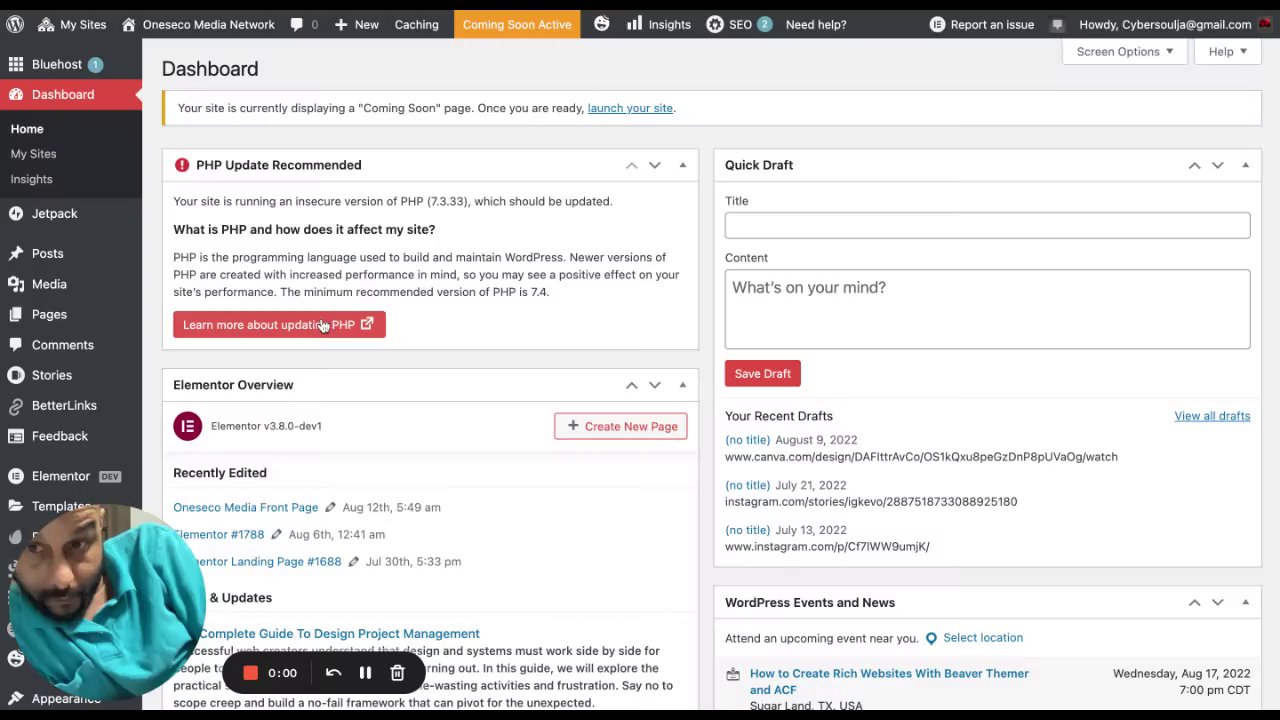1280x720 pixels.
Task: Click the Save Draft button
Action: [x=762, y=374]
